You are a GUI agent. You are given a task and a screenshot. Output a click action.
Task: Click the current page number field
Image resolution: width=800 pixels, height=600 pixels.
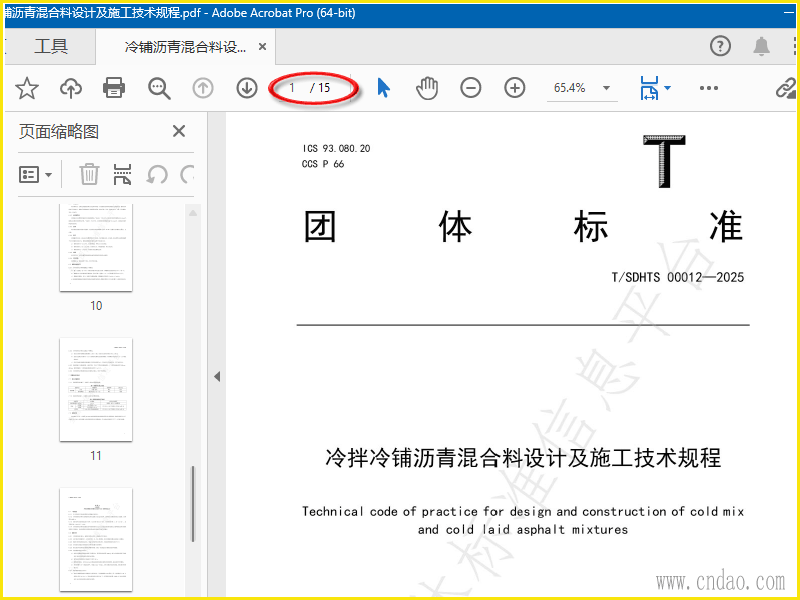(293, 88)
